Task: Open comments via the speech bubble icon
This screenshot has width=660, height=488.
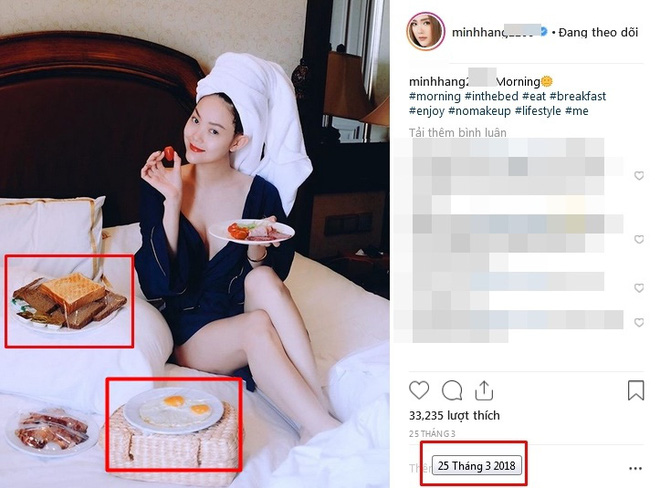Action: click(x=452, y=390)
